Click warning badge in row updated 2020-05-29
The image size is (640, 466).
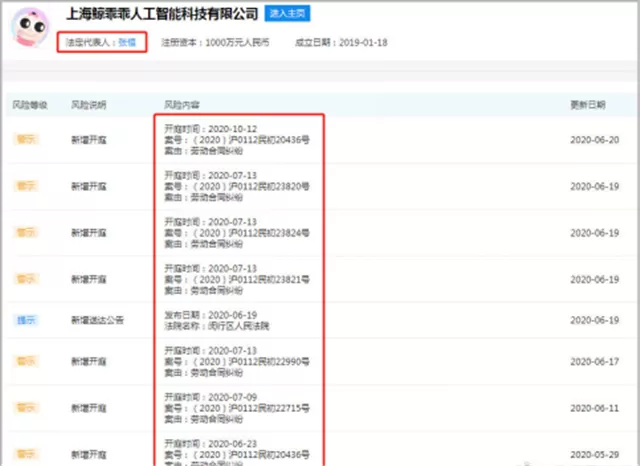click(26, 454)
